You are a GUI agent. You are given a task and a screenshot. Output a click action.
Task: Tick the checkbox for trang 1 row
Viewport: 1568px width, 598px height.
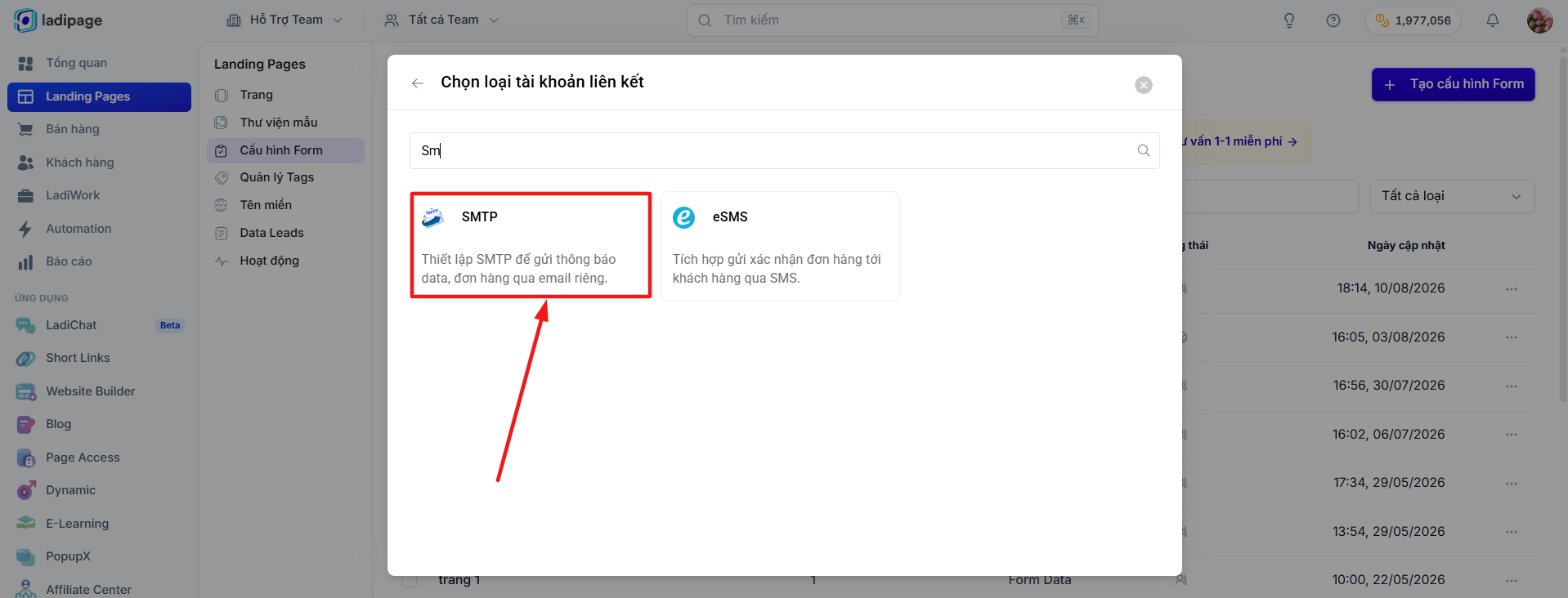tap(410, 581)
